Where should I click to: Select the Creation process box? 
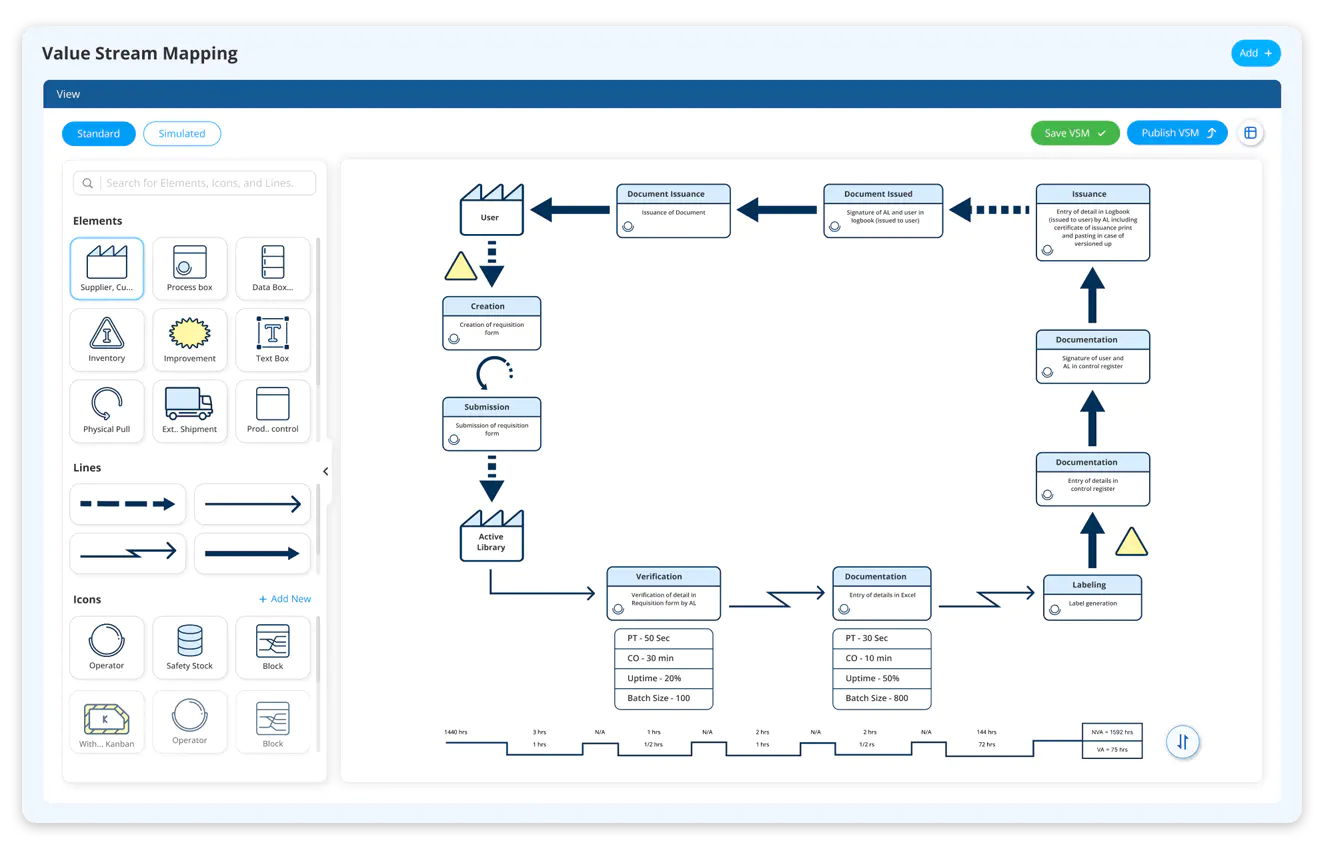pos(492,323)
